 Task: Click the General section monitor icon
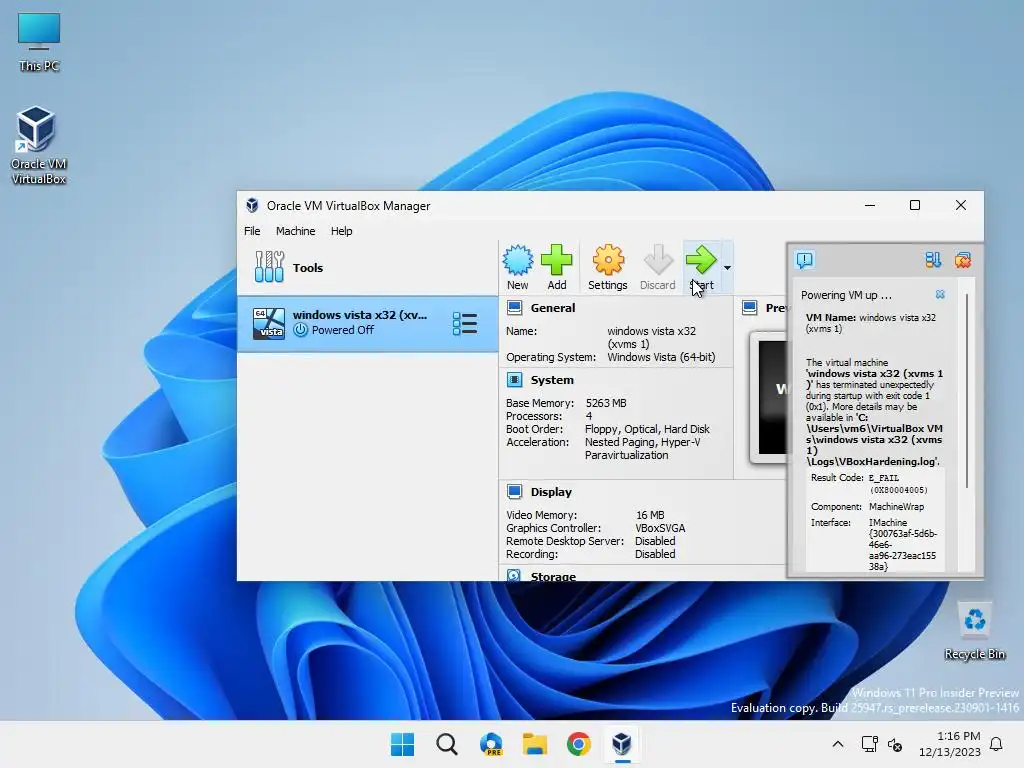coord(515,308)
